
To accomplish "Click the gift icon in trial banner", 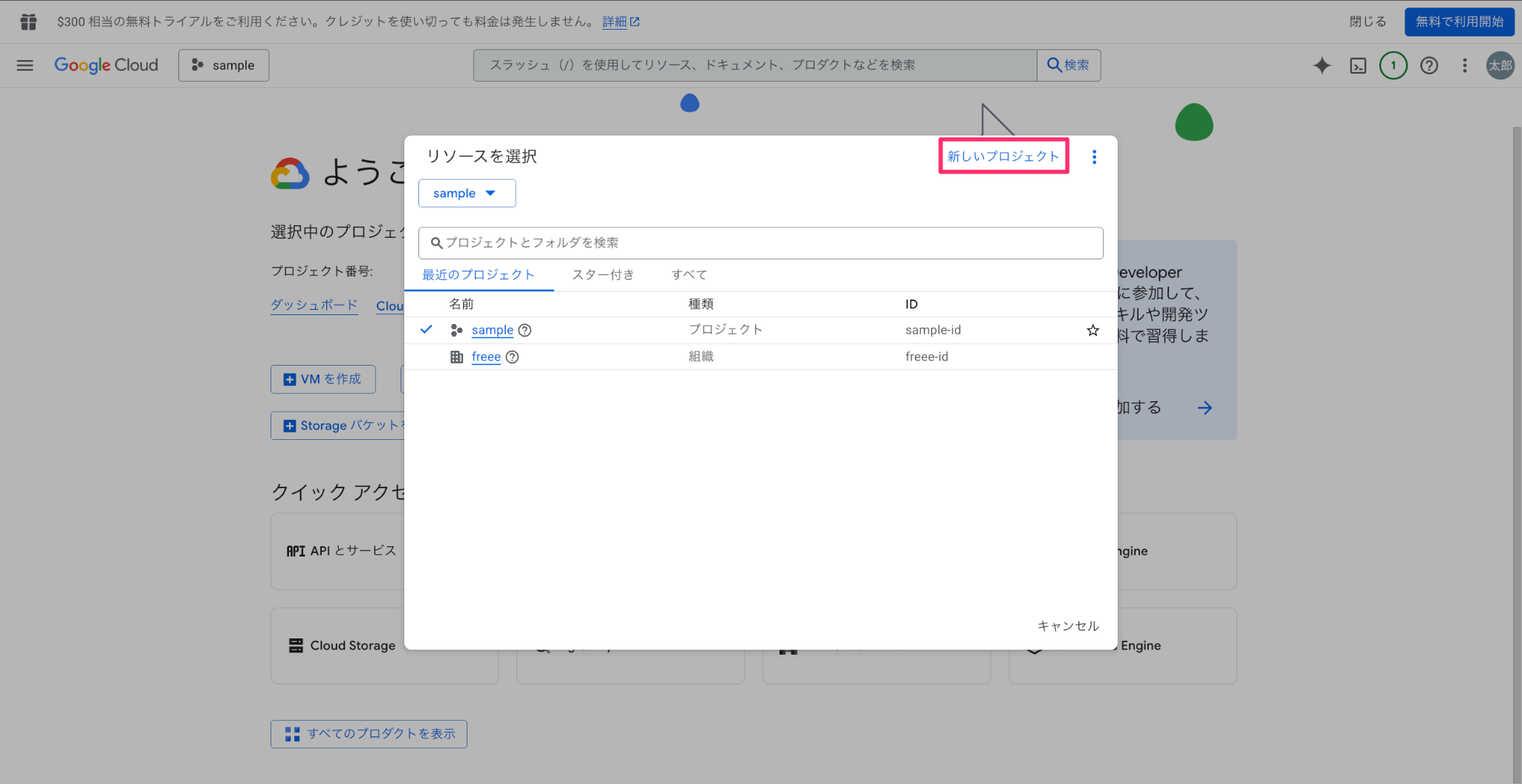I will click(28, 22).
